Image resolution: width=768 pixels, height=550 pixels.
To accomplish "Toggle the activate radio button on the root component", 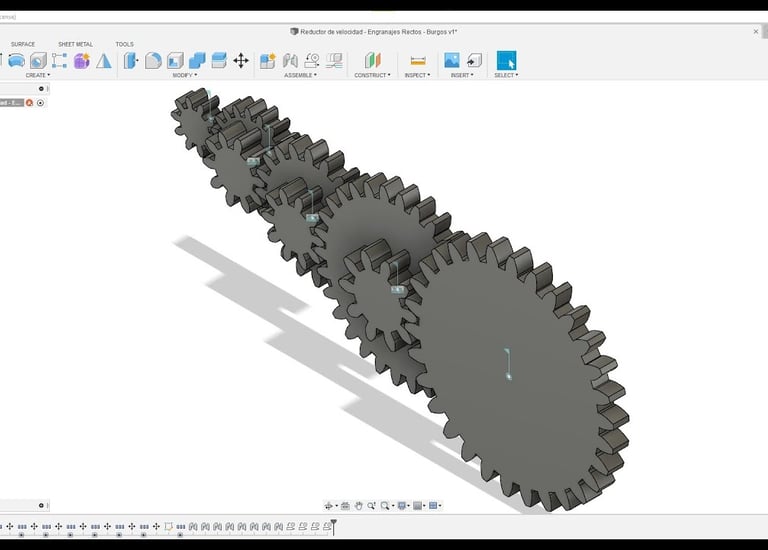I will point(41,103).
